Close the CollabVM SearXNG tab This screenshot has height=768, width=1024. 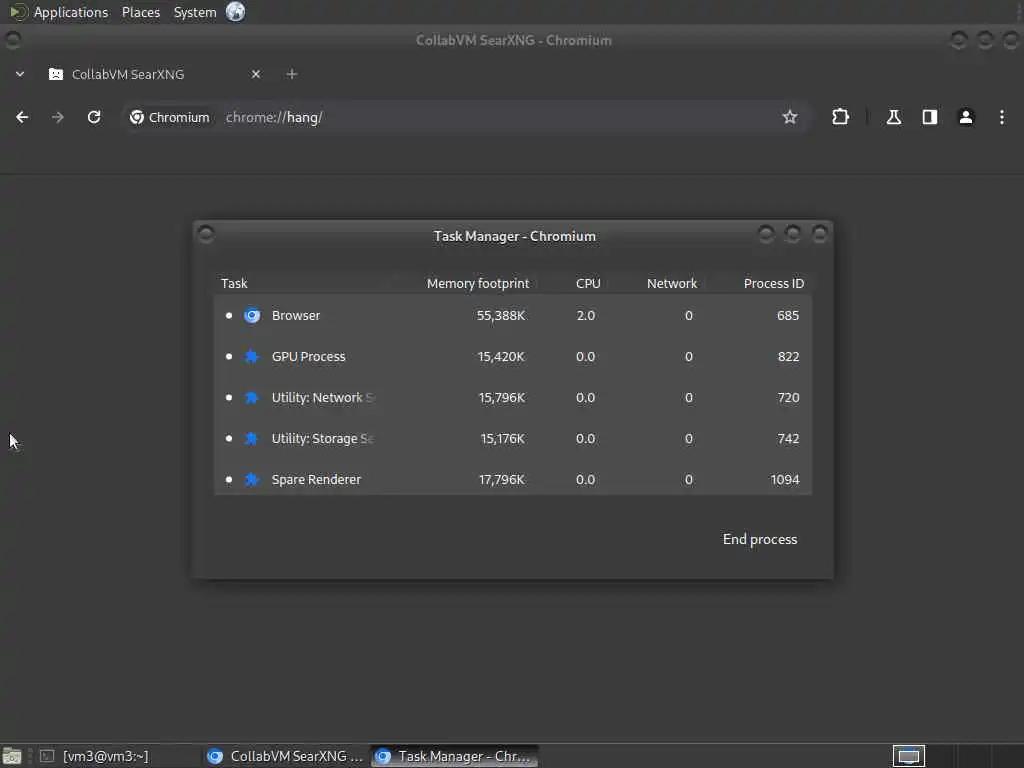pyautogui.click(x=256, y=74)
